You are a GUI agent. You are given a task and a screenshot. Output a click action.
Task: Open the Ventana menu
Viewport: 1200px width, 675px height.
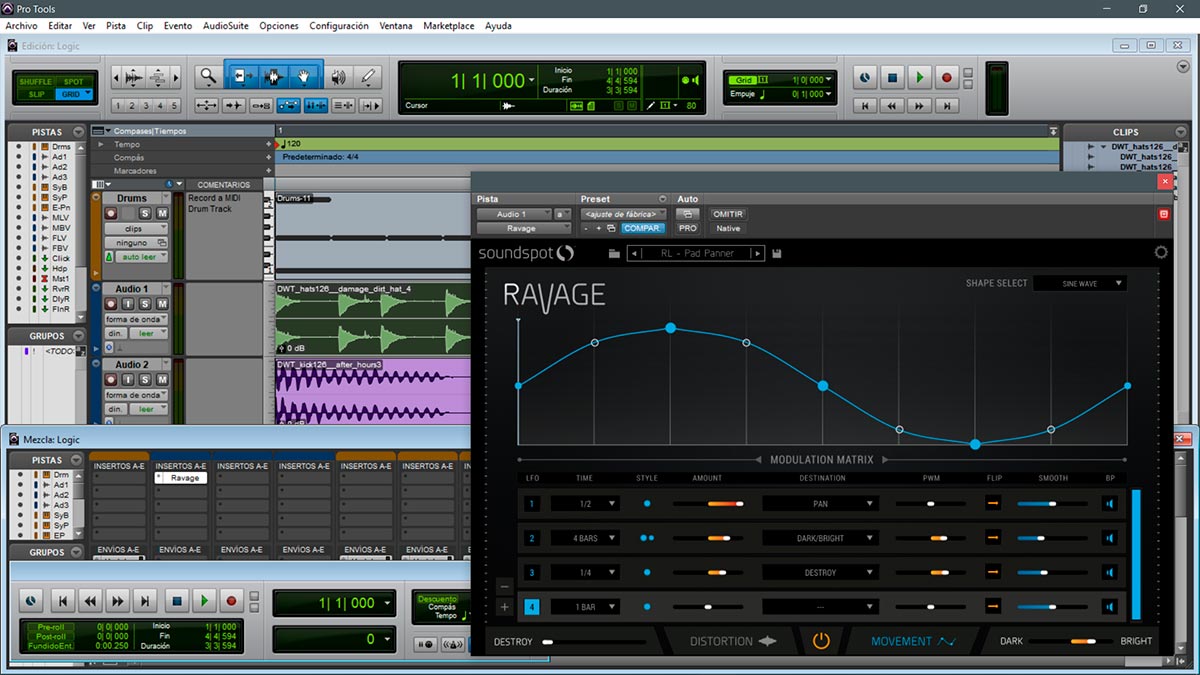point(396,26)
